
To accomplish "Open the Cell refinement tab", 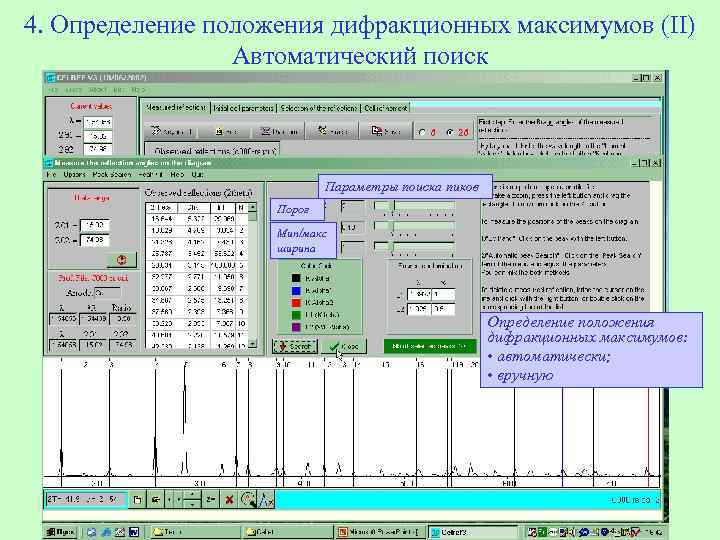I will point(385,108).
